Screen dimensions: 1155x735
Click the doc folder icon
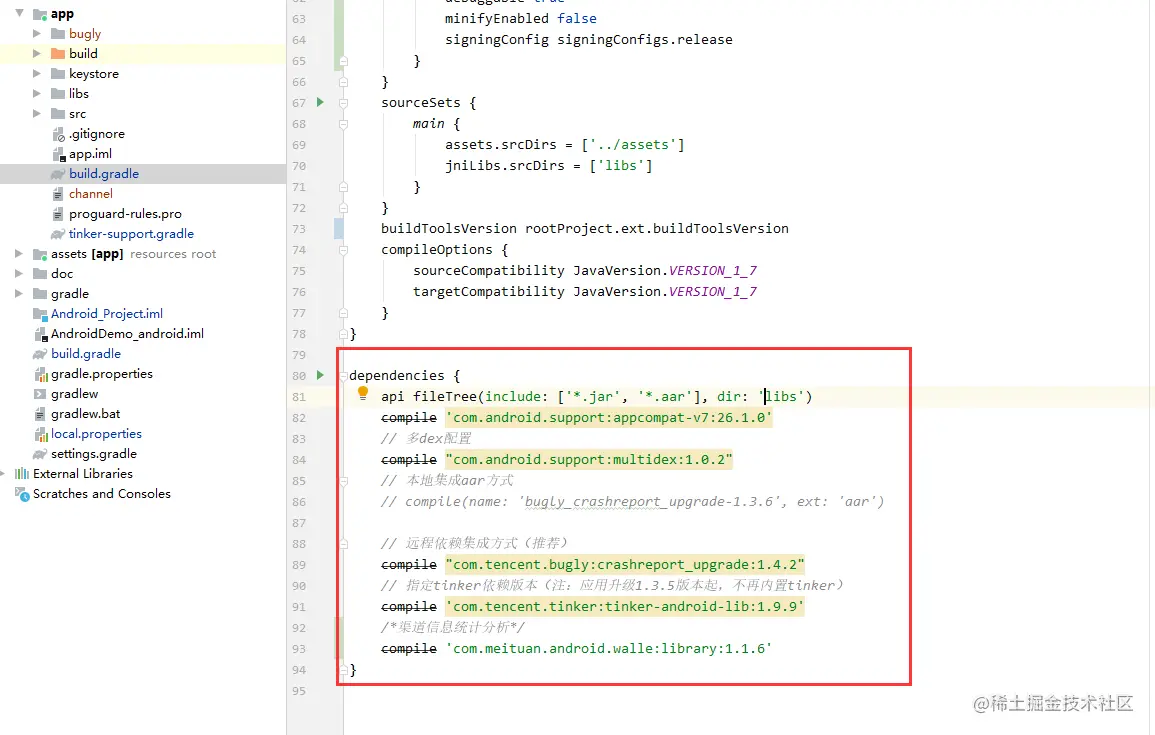pyautogui.click(x=41, y=273)
